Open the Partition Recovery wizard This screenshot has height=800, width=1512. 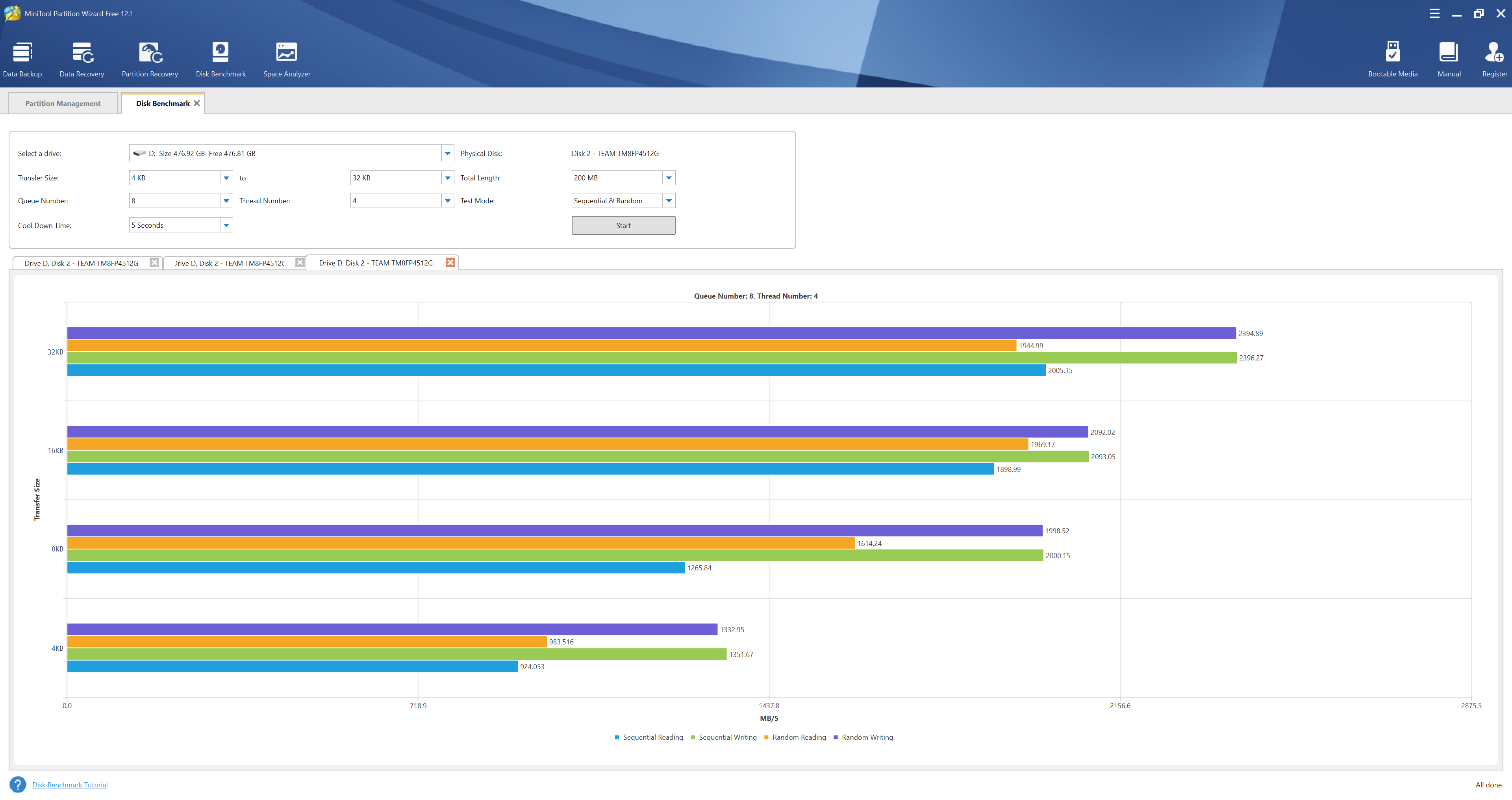(150, 59)
